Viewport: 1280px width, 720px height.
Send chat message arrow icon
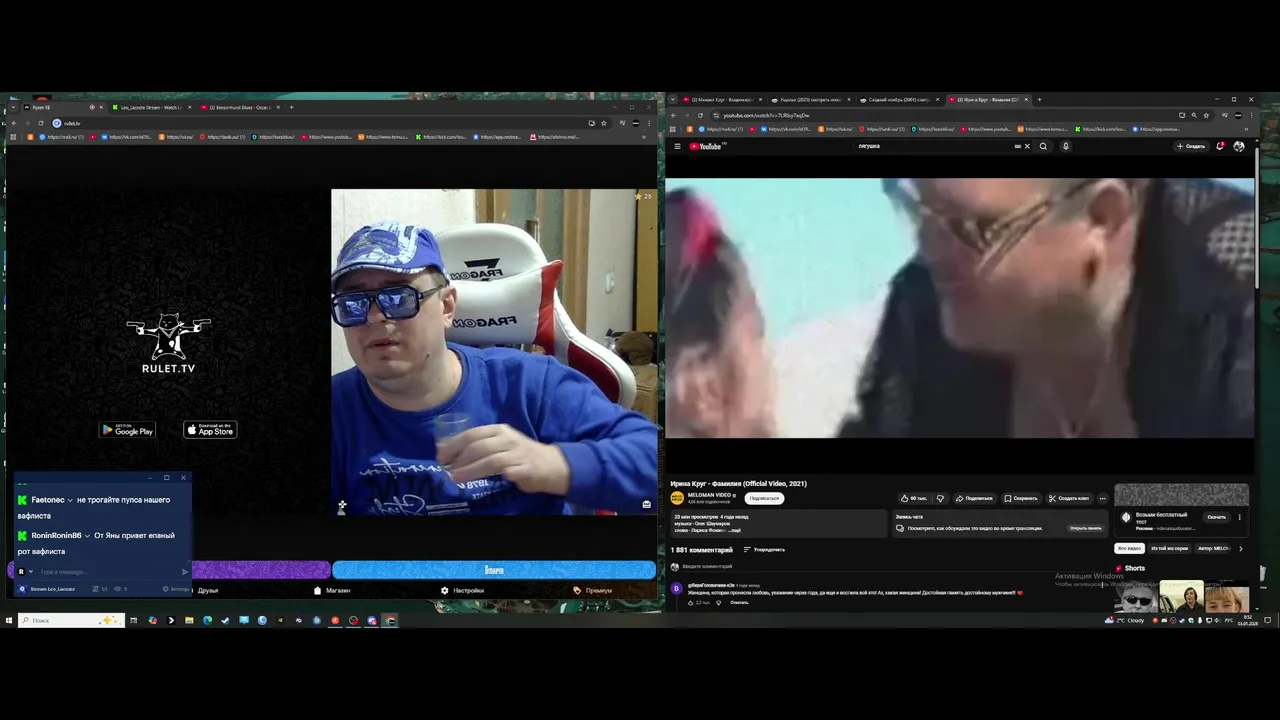click(184, 572)
